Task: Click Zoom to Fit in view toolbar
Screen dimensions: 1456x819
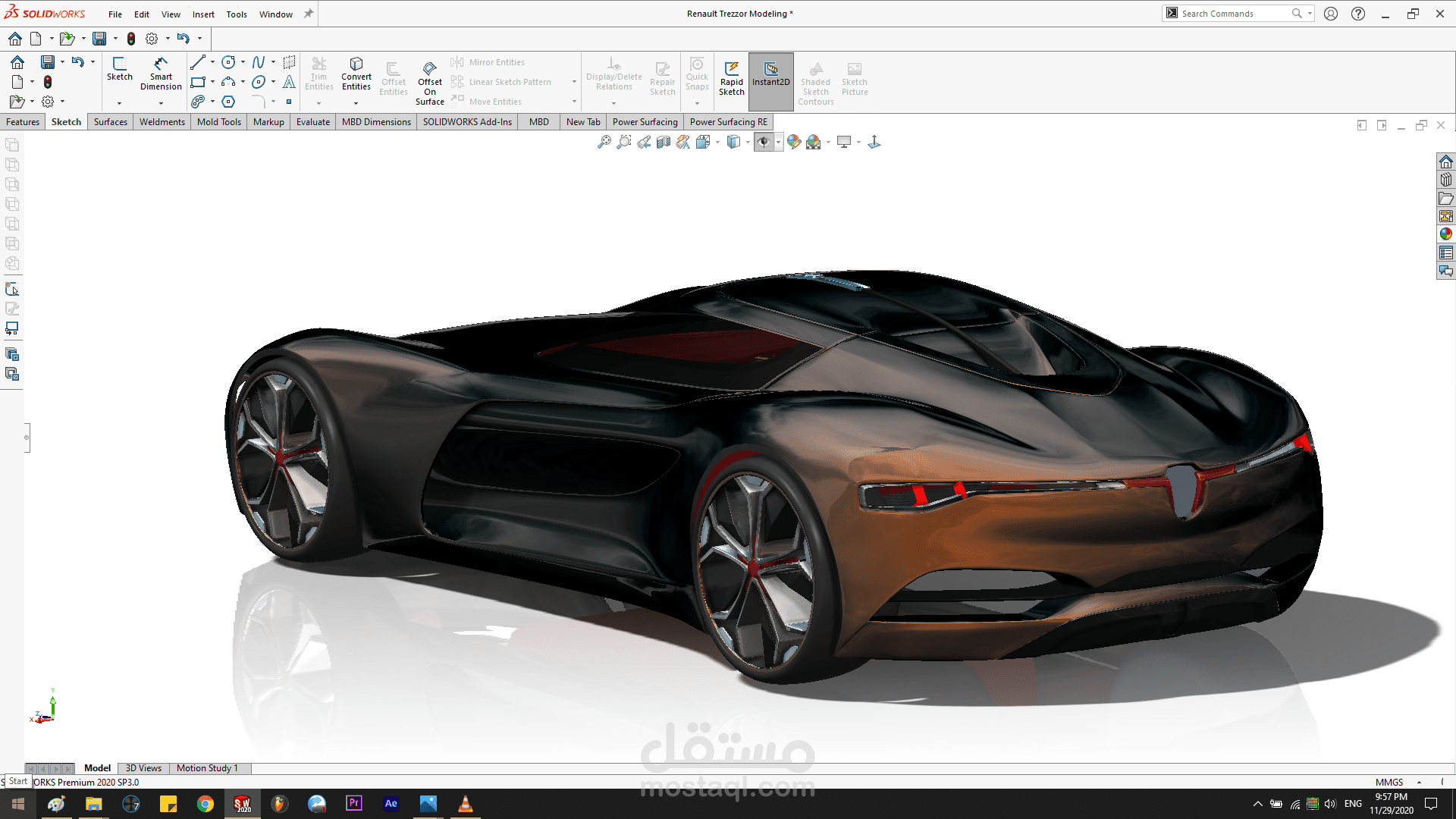Action: coord(604,142)
